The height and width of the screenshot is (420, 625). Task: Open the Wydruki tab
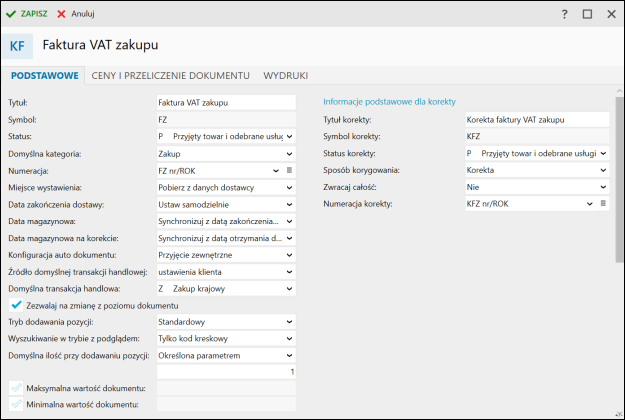coord(285,76)
